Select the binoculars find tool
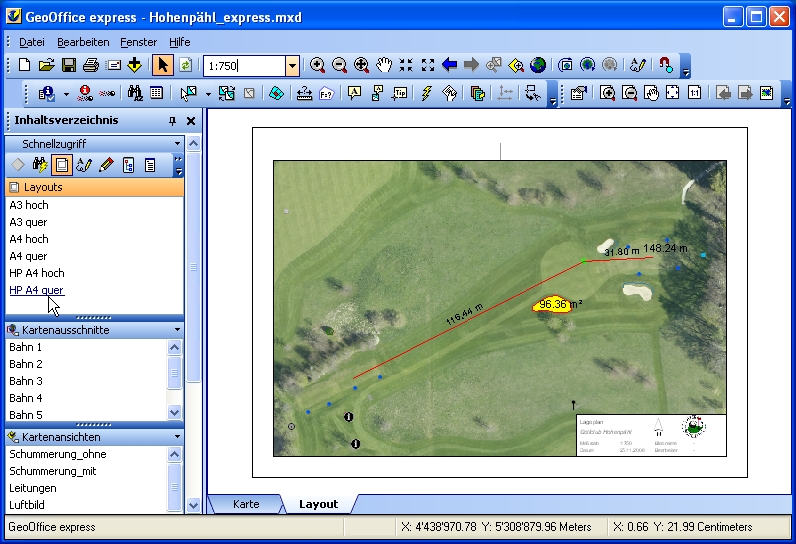 point(135,93)
